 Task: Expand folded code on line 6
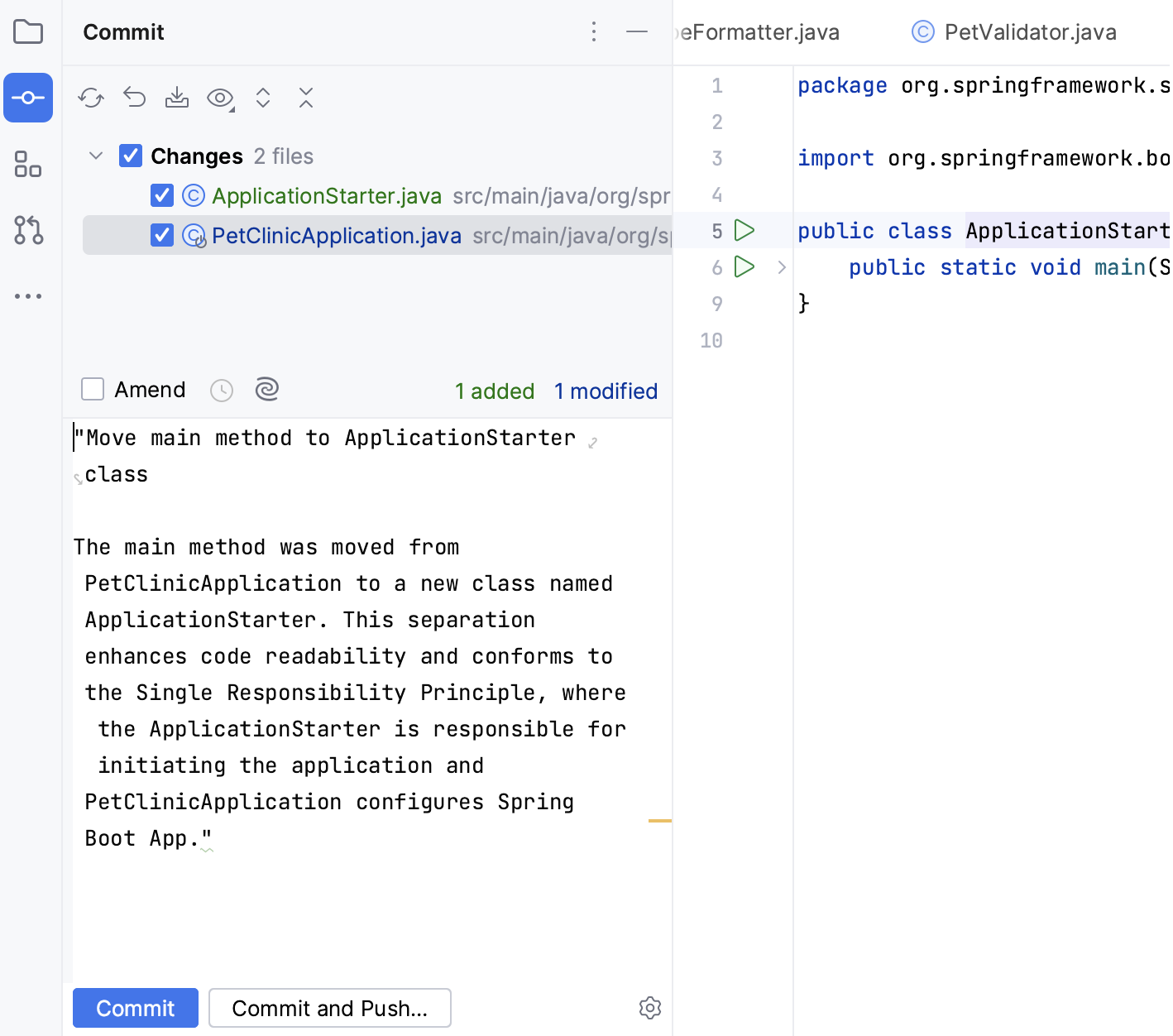781,267
